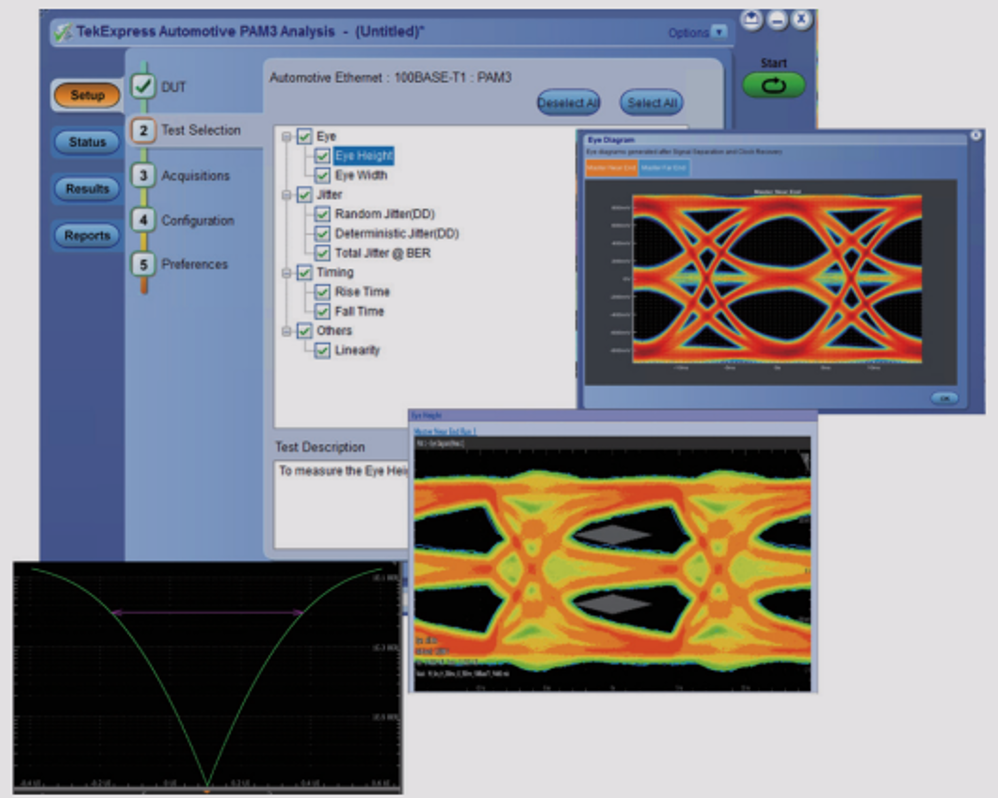Screen dimensions: 998x798
Task: Switch to Master Far End tab in Eye Diagram
Action: (663, 168)
